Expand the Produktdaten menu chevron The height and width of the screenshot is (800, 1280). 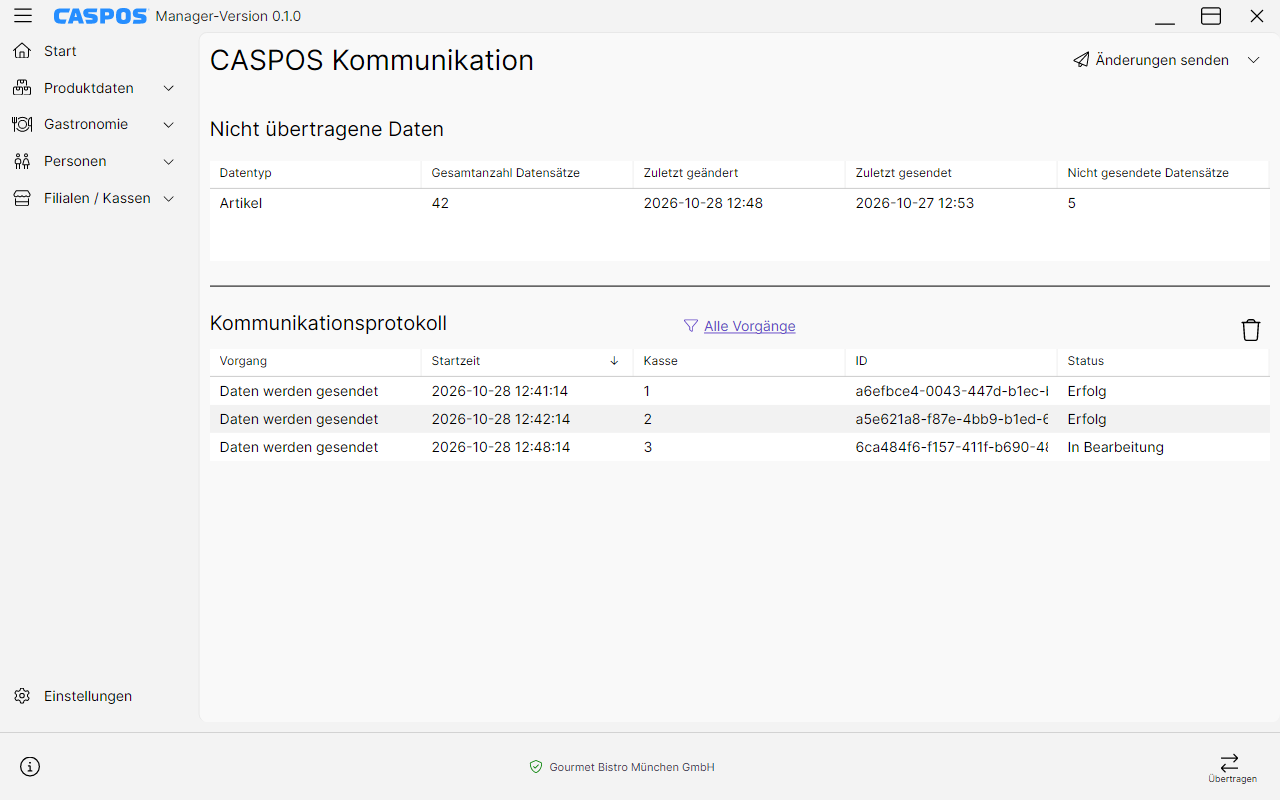coord(168,88)
